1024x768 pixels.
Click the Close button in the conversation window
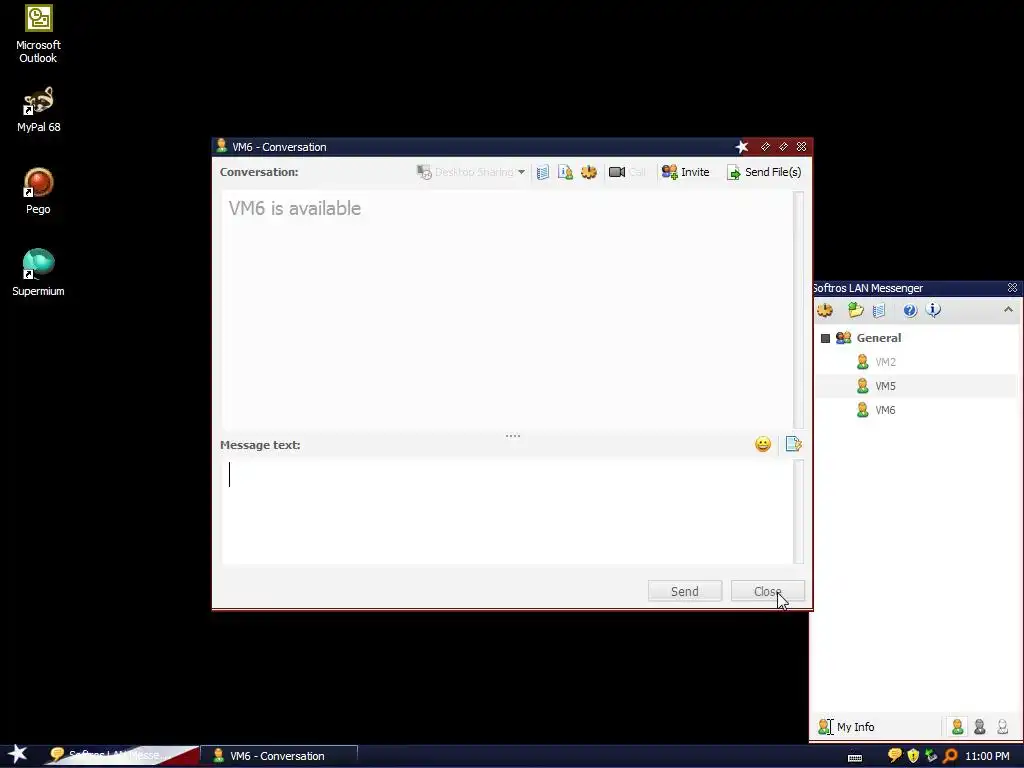coord(767,591)
